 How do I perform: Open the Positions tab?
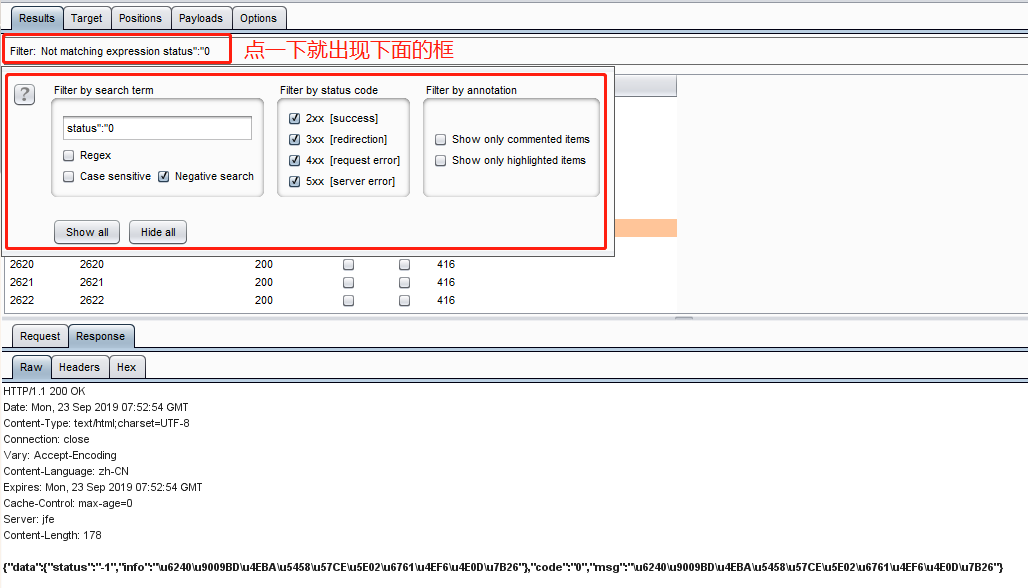pyautogui.click(x=140, y=18)
